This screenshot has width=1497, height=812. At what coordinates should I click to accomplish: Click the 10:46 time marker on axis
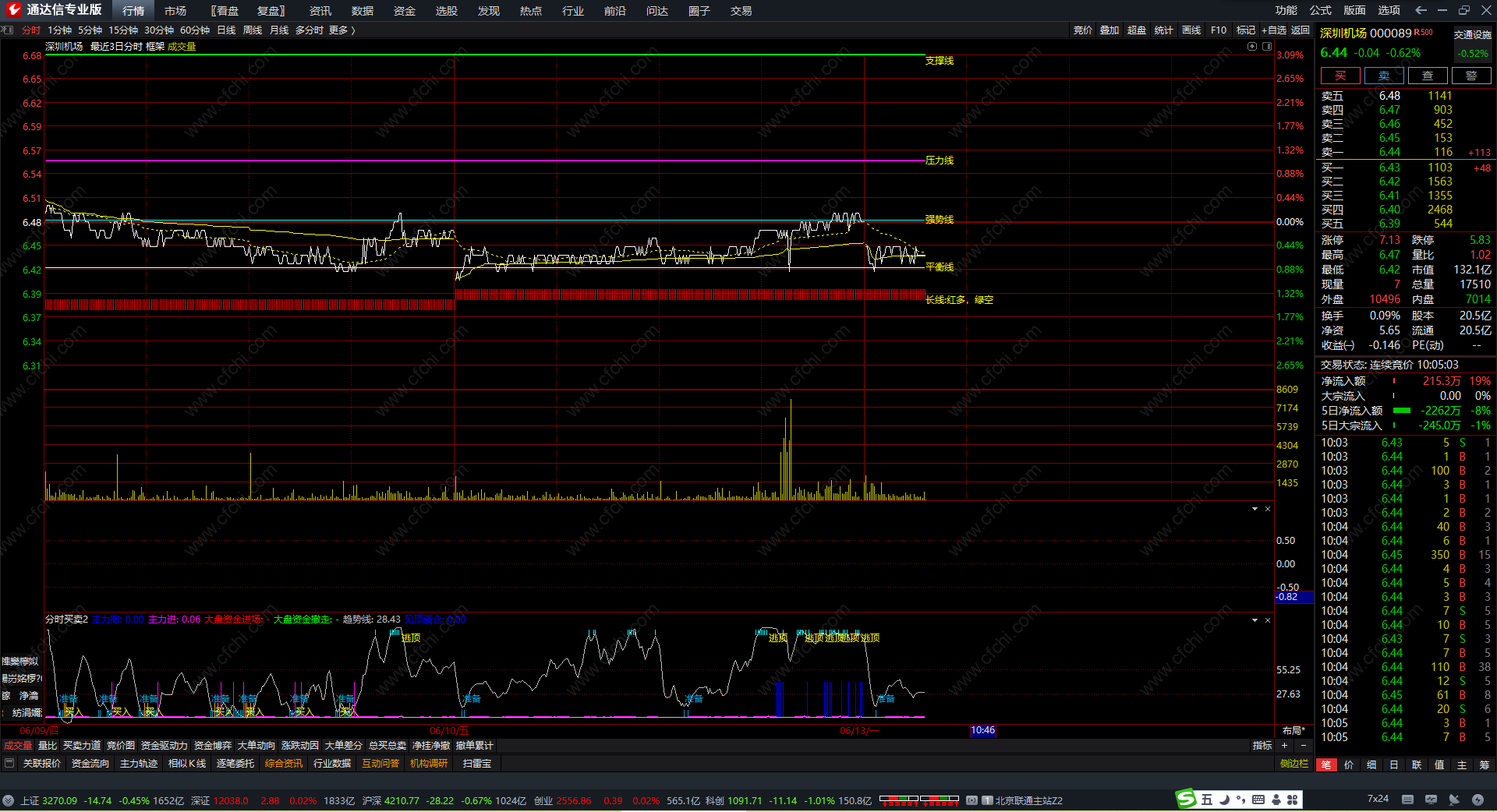tap(982, 730)
